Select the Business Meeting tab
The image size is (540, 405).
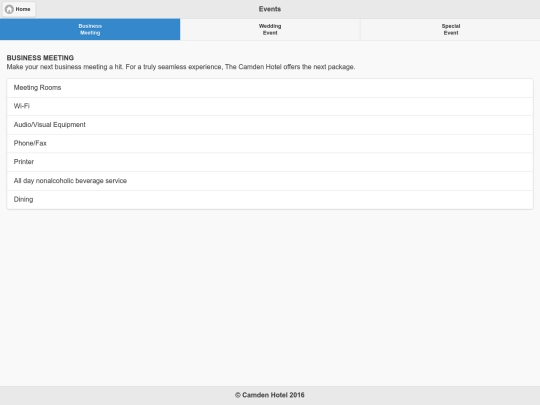(x=90, y=29)
